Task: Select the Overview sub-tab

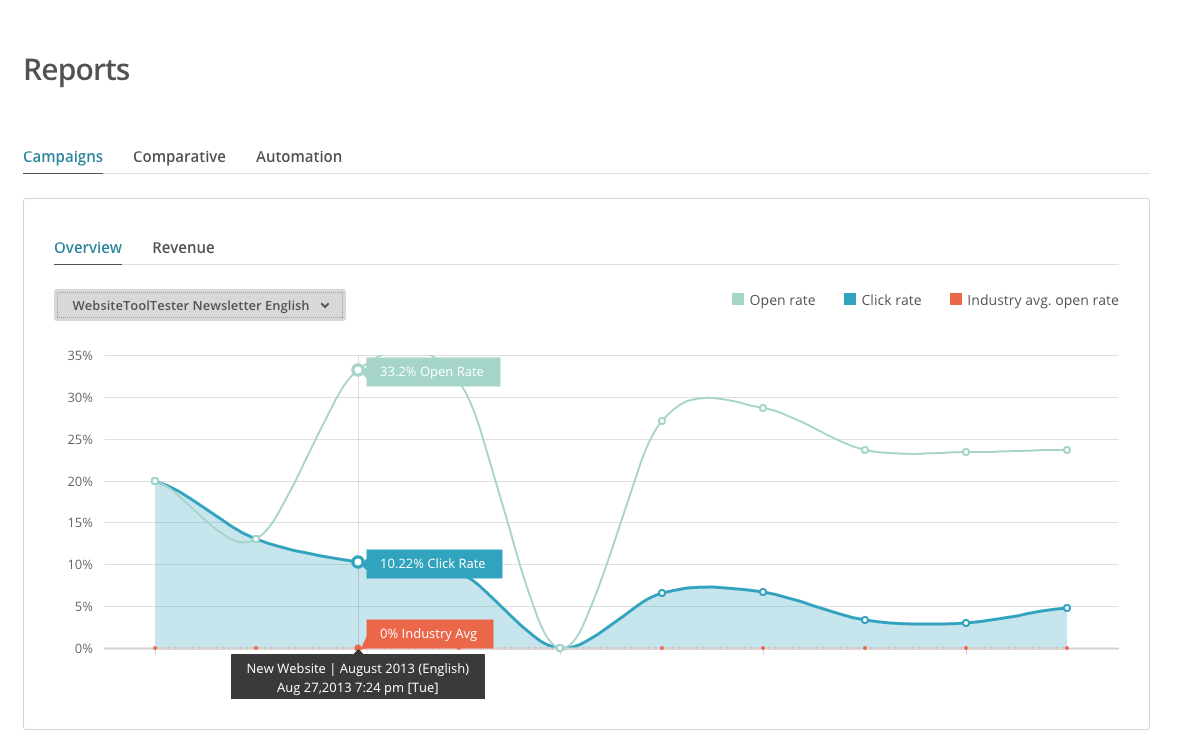Action: 88,248
